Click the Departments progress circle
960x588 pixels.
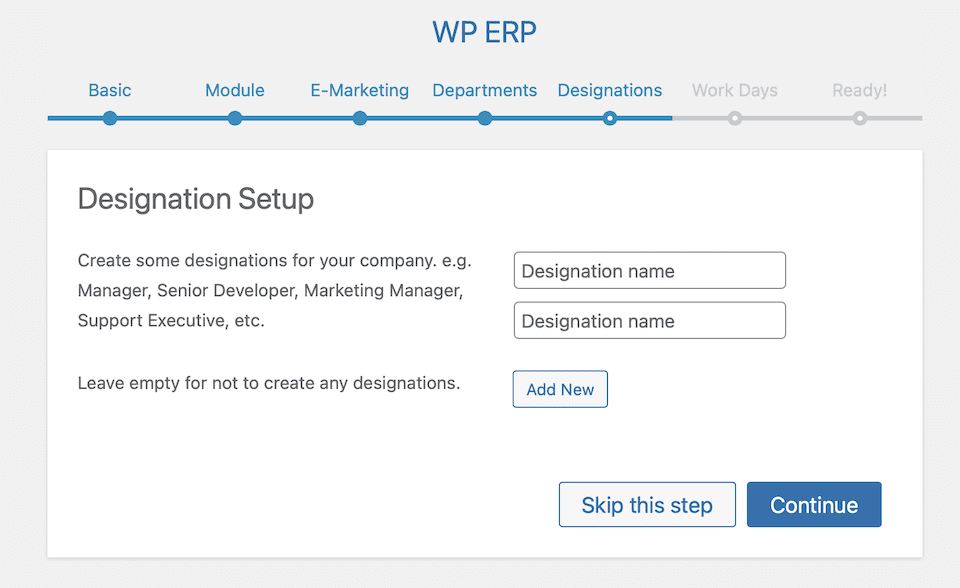[484, 118]
